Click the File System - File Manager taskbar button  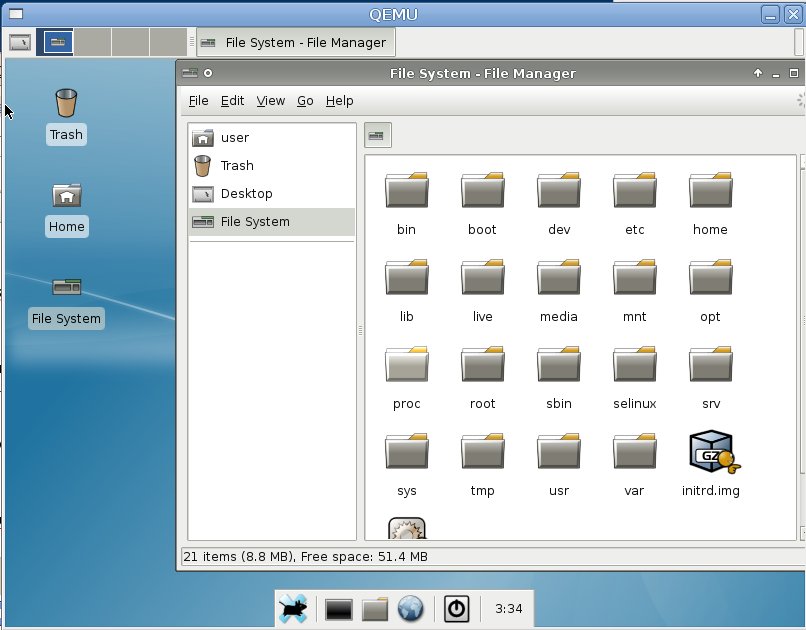point(296,42)
